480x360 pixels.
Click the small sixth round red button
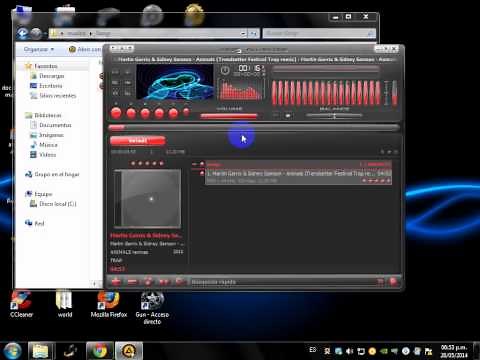click(186, 112)
